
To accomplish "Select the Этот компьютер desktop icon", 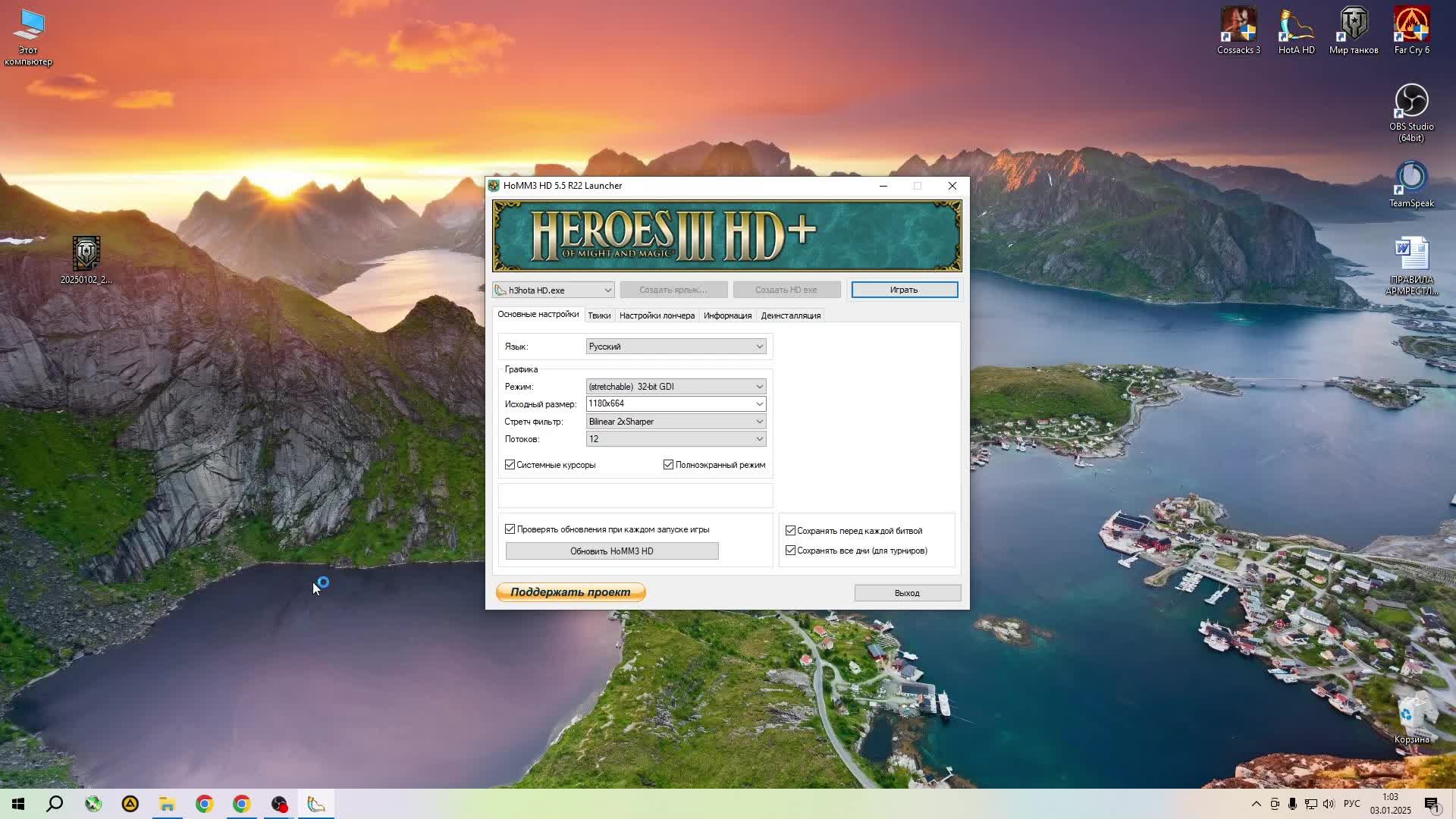I will [29, 36].
